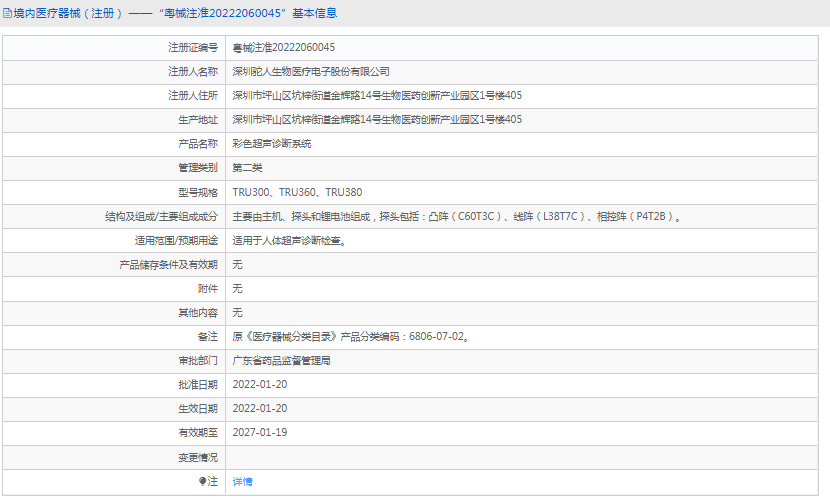Image resolution: width=830 pixels, height=500 pixels.
Task: Click the 变更情况 label
Action: coord(198,458)
